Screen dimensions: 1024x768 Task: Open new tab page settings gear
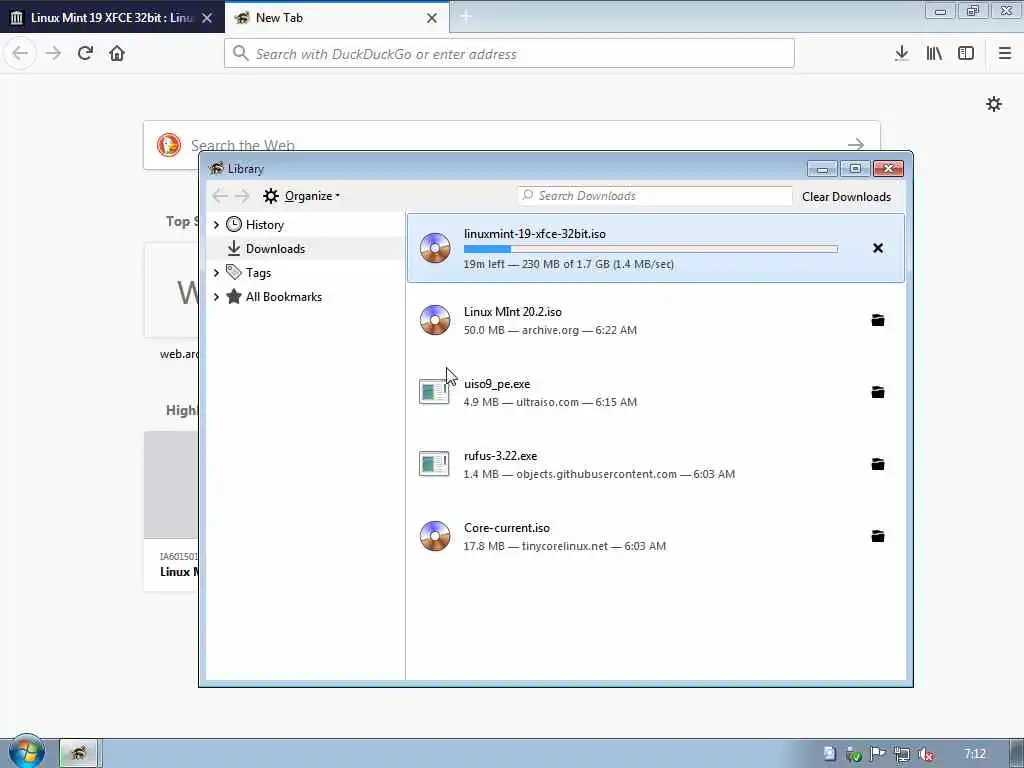click(993, 104)
